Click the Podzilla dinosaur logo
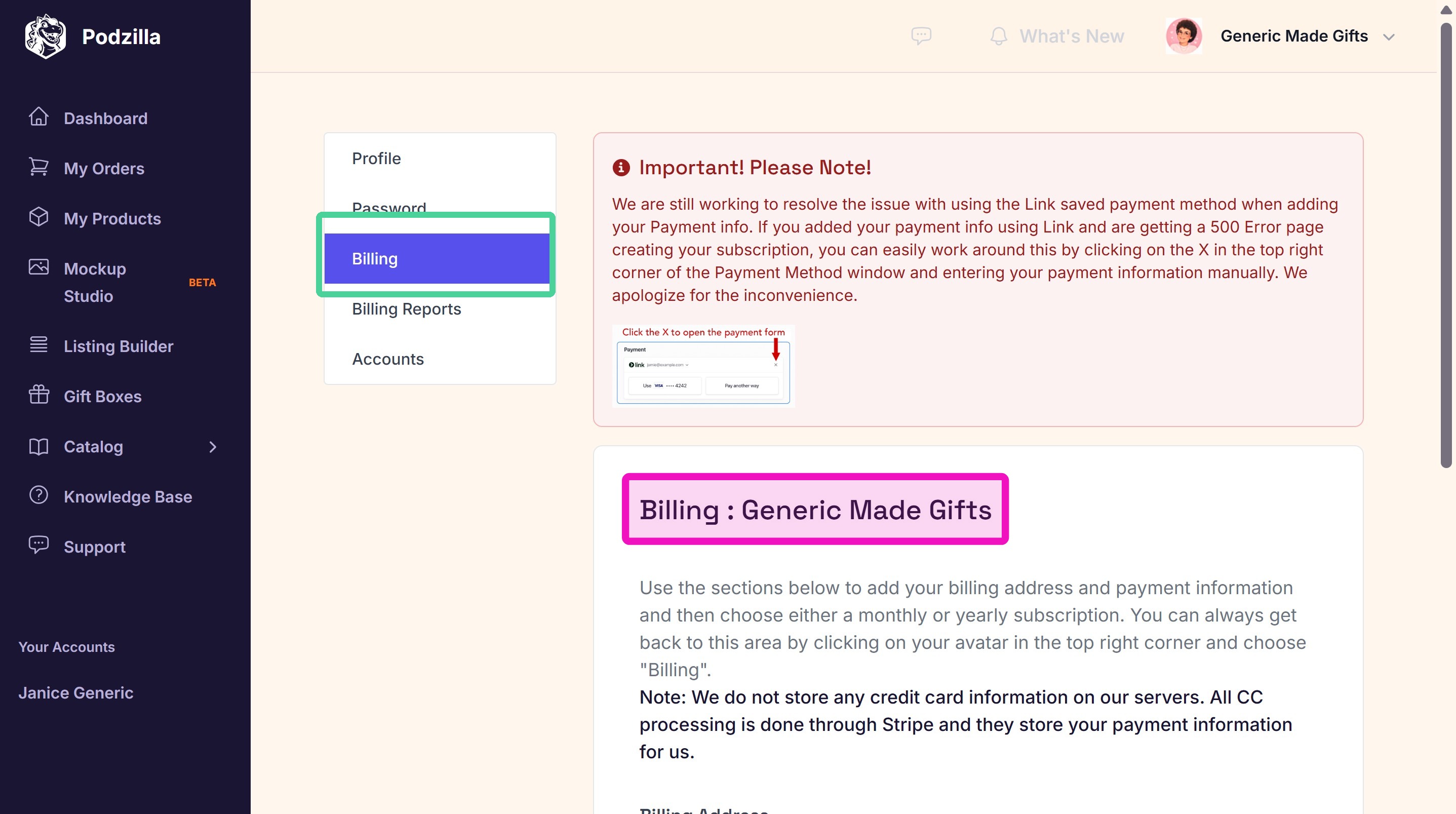1456x814 pixels. 45,36
